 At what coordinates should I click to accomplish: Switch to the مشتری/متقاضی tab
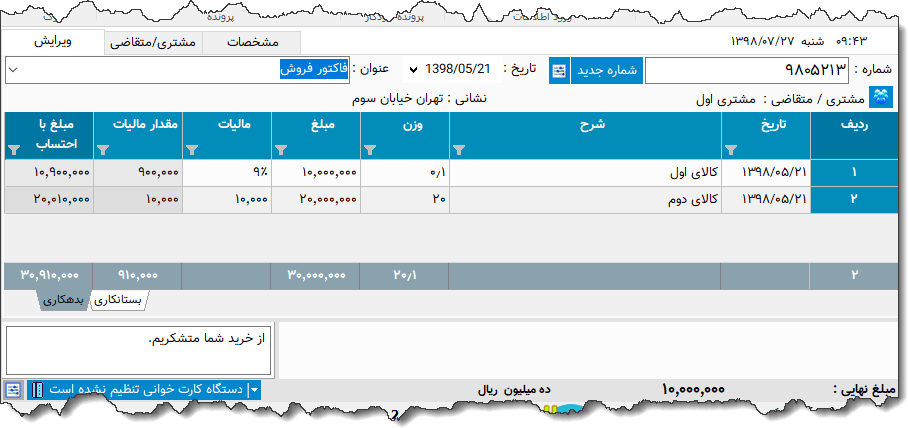pyautogui.click(x=153, y=43)
